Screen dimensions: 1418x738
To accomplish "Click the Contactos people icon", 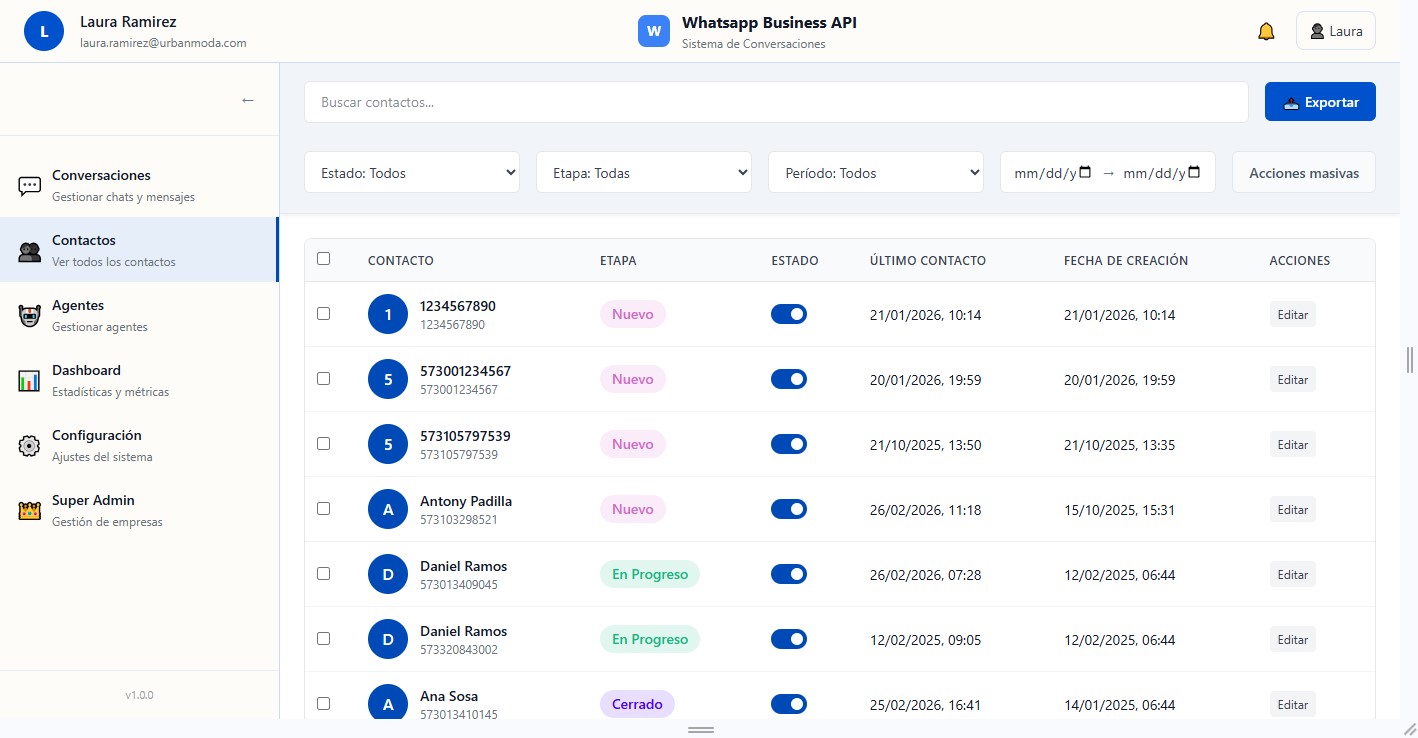I will pos(30,251).
